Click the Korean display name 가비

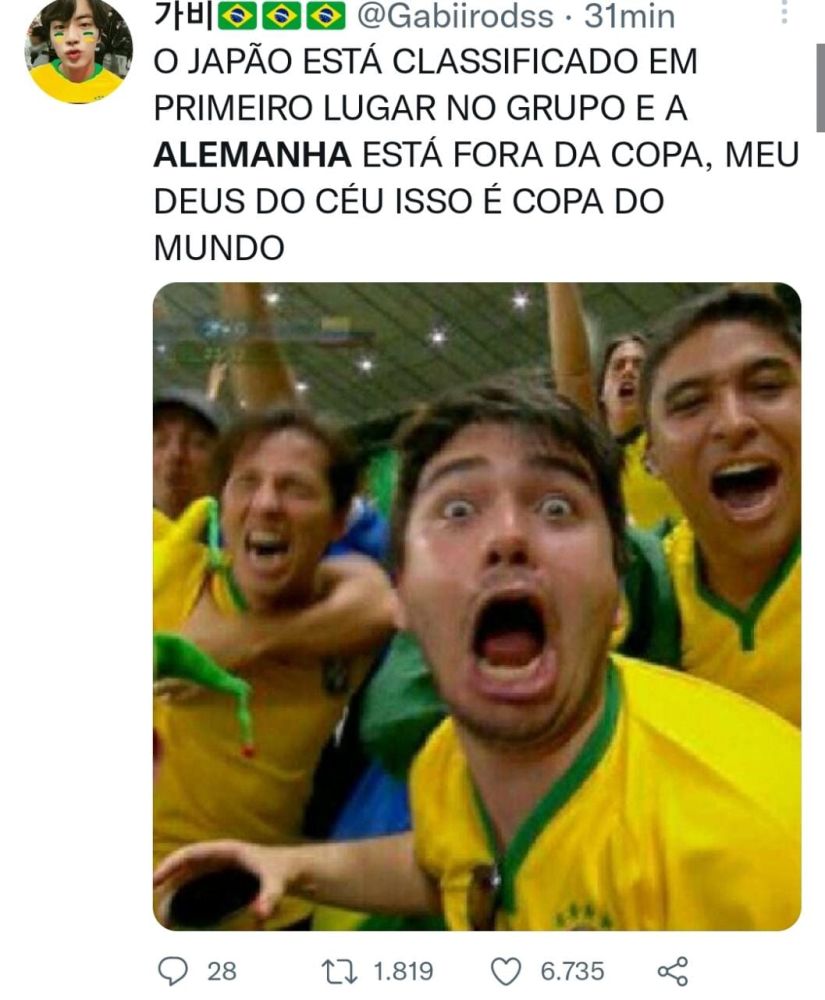tap(184, 15)
